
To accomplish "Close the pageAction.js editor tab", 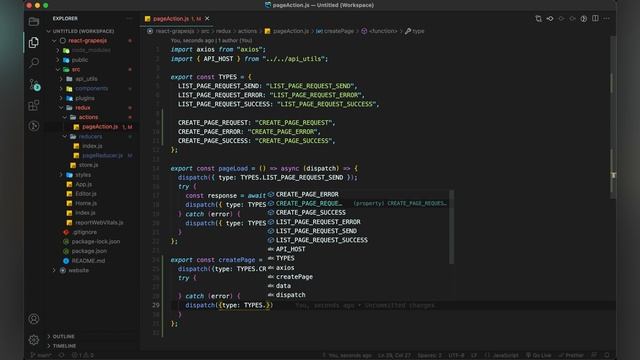I will [x=207, y=18].
